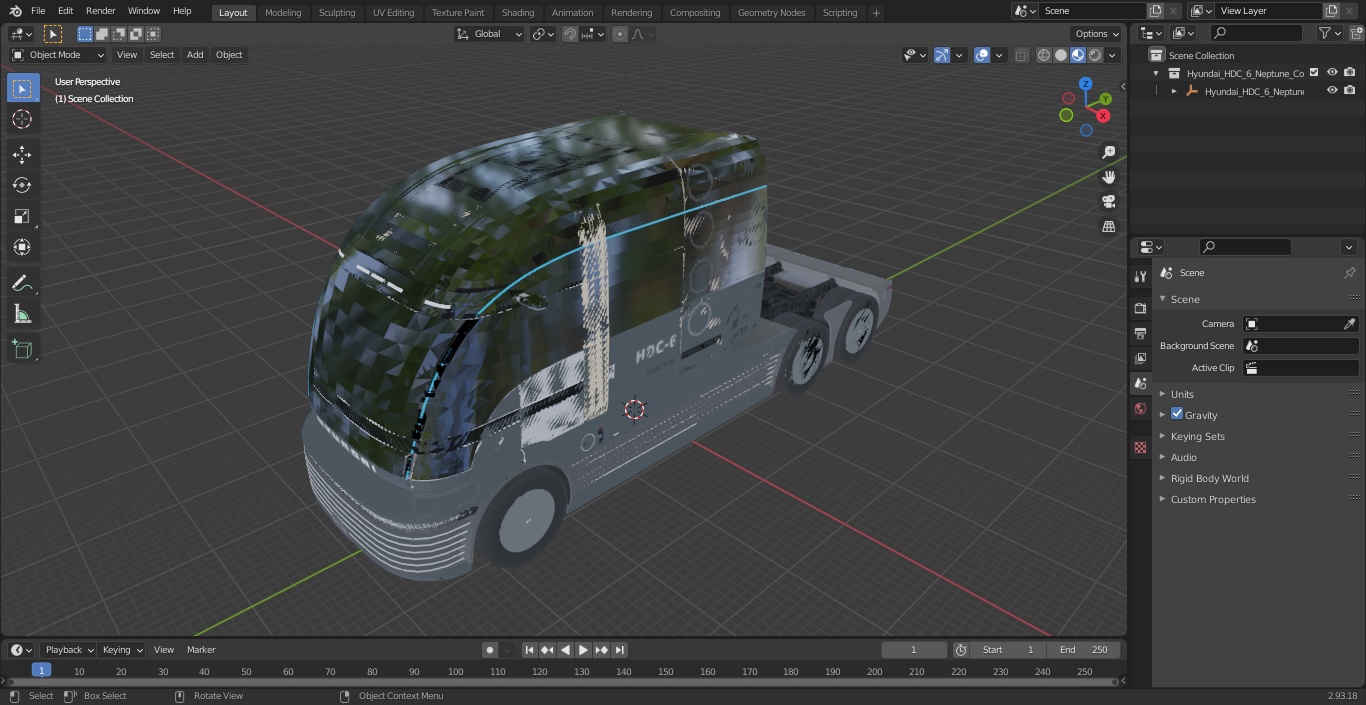Screen dimensions: 1366x705
Task: Switch to the Modeling workspace tab
Action: tap(283, 13)
